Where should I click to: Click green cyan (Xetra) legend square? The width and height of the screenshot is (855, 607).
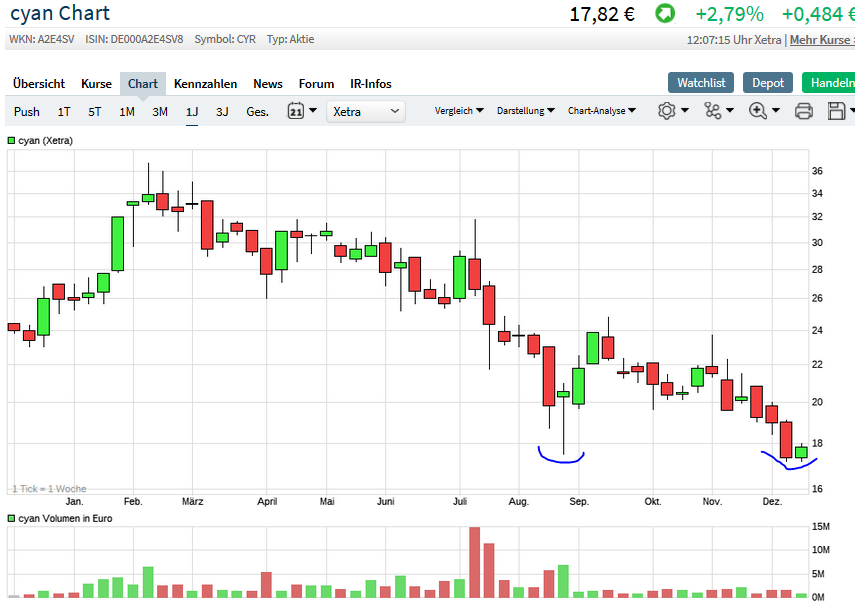point(11,141)
